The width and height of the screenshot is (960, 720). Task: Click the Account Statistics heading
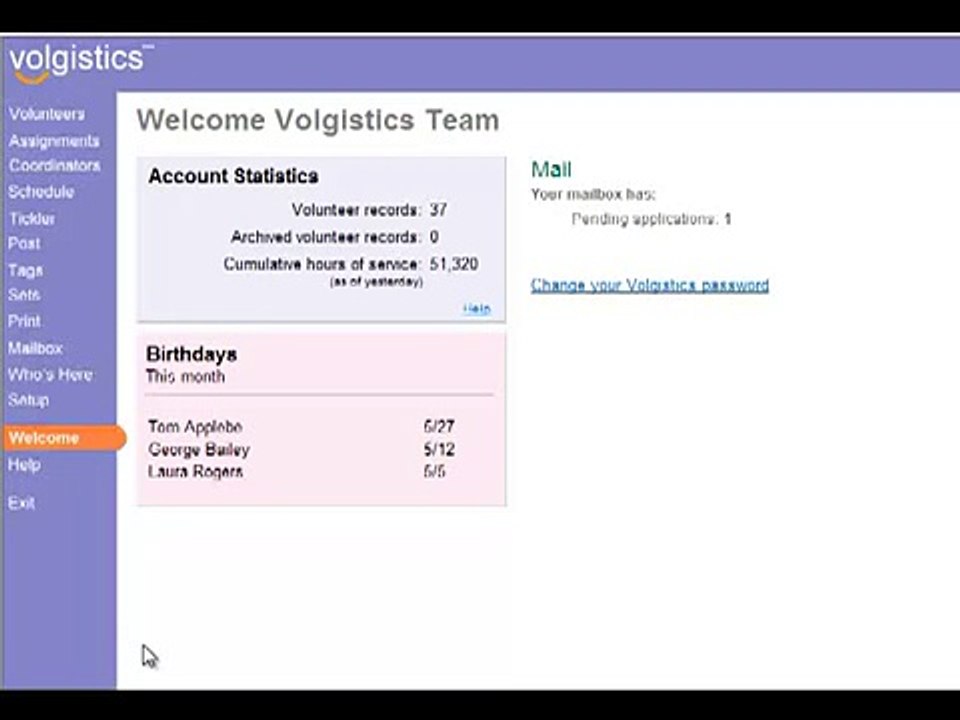(x=233, y=176)
